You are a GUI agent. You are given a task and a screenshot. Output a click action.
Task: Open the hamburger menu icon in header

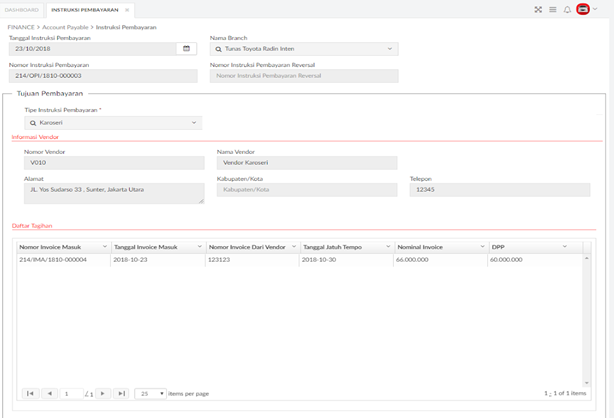click(x=553, y=9)
